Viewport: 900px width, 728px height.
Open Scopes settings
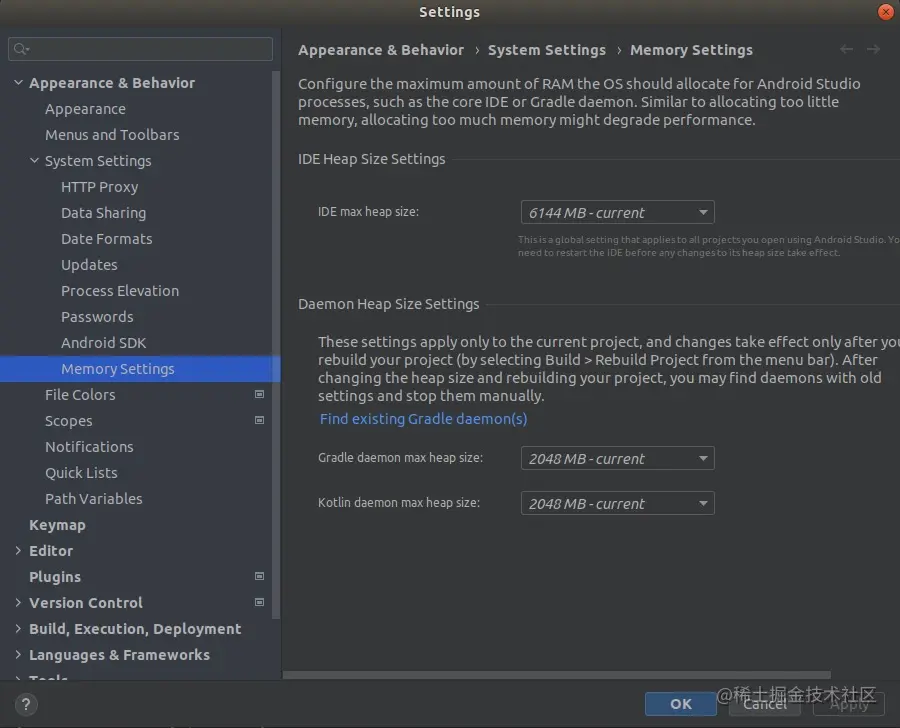[69, 421]
